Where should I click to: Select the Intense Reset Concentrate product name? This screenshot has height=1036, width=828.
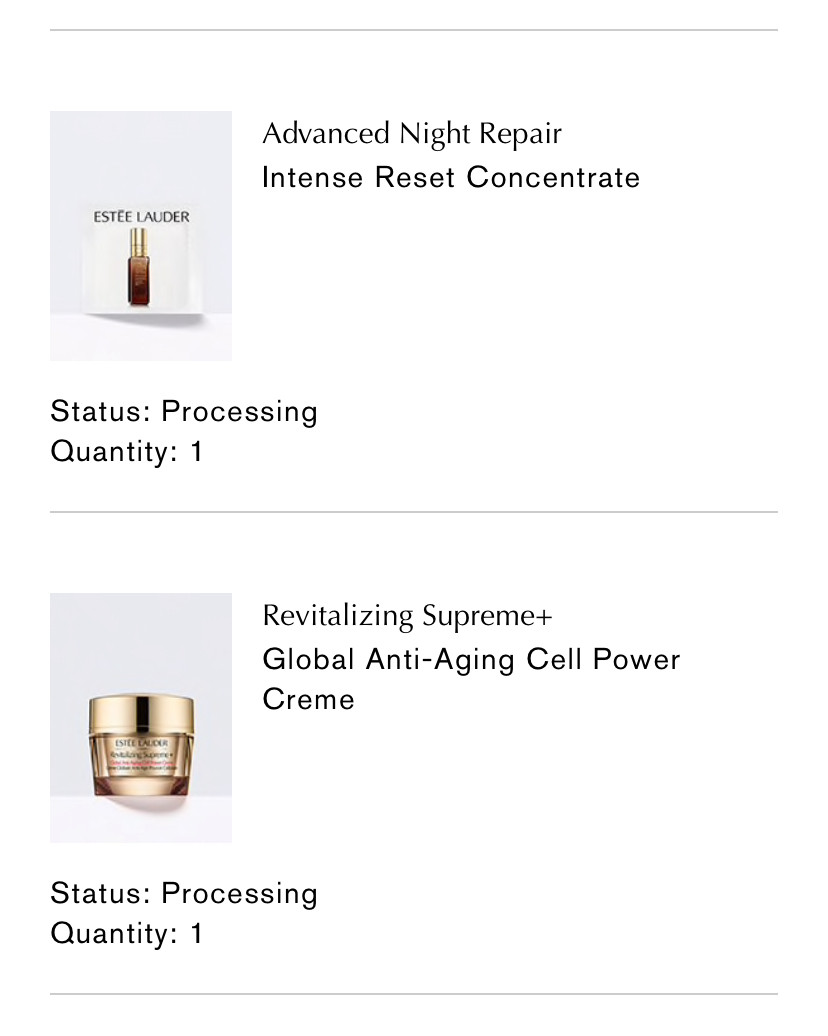pos(451,178)
